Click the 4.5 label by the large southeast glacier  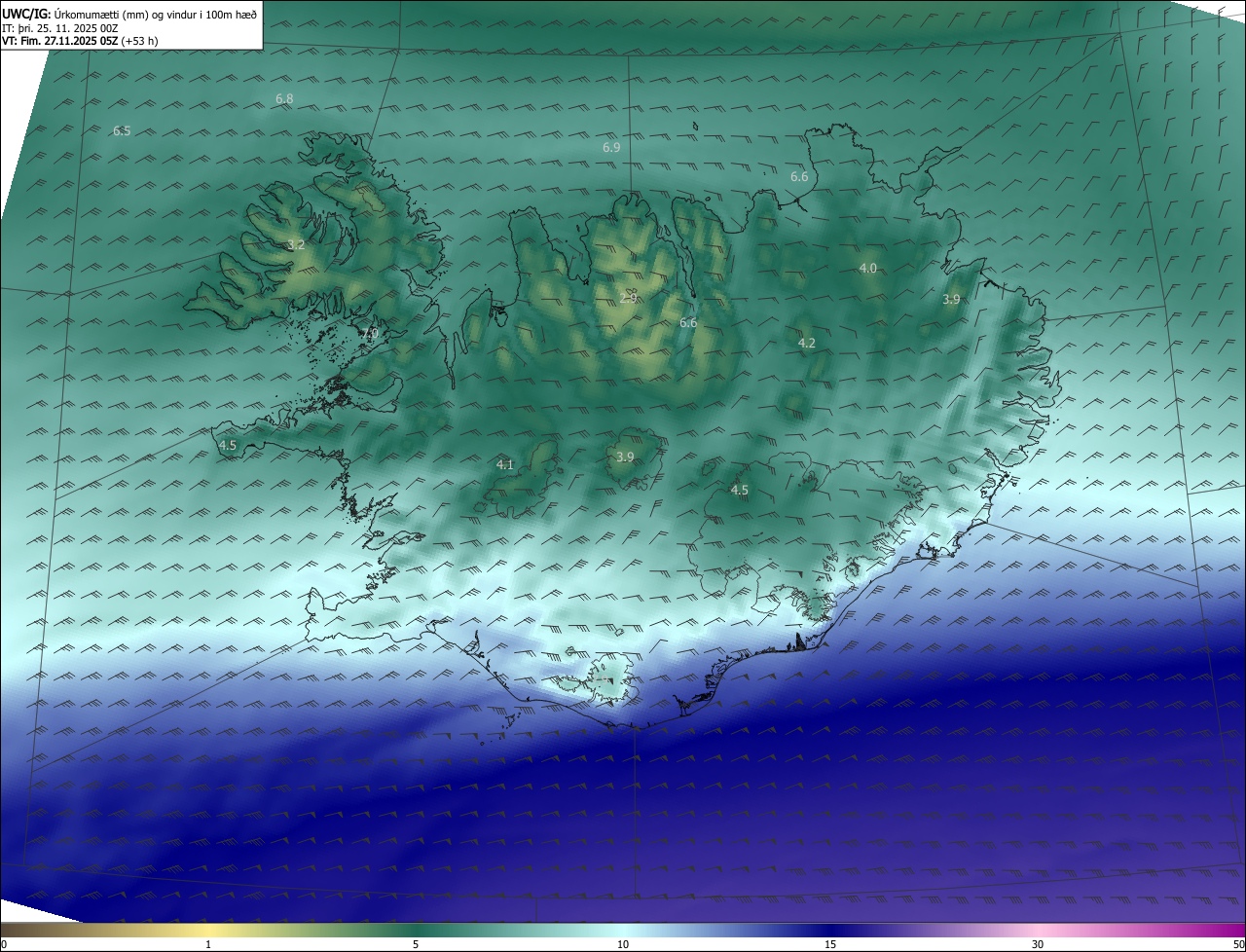pos(739,491)
